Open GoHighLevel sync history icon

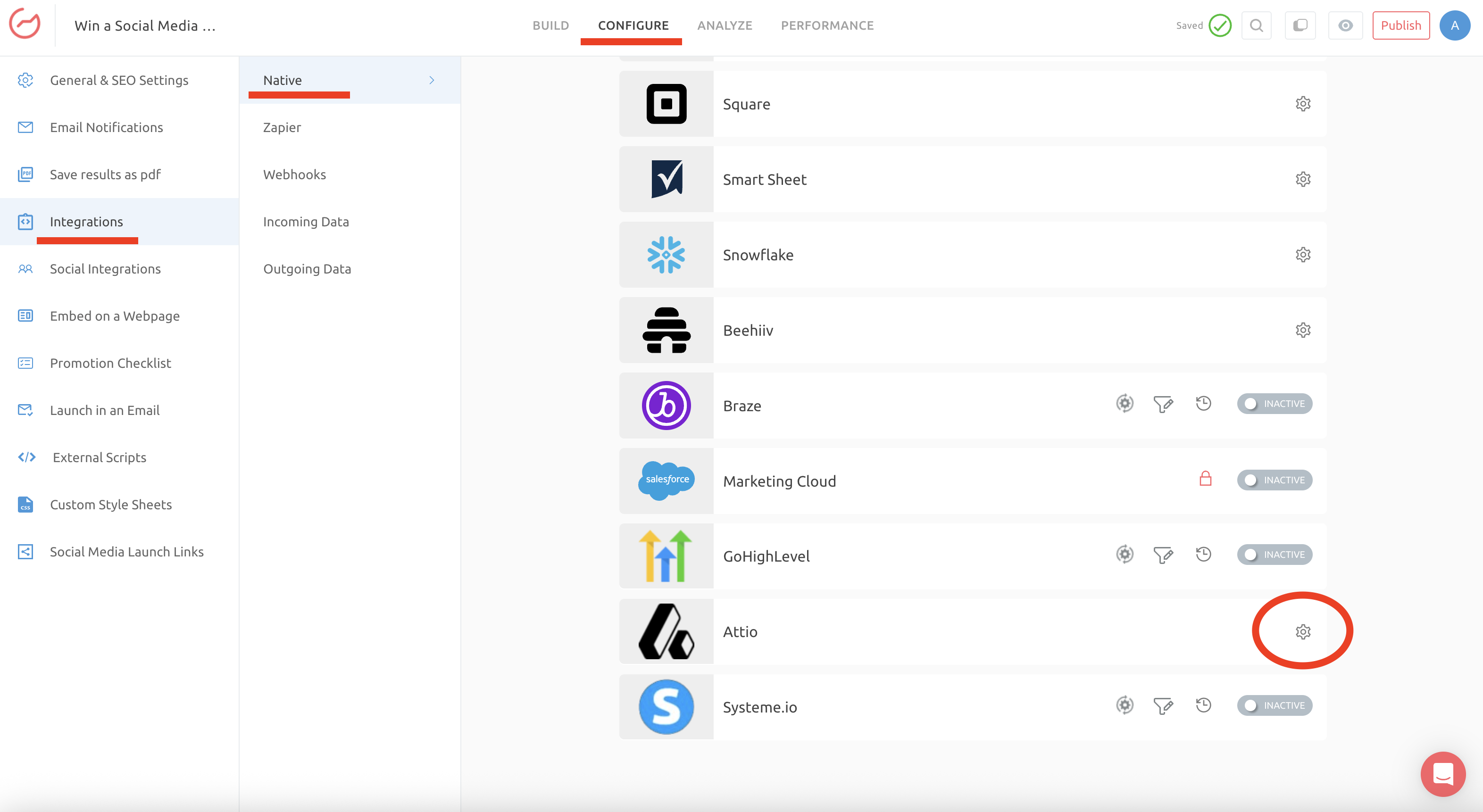(x=1203, y=554)
